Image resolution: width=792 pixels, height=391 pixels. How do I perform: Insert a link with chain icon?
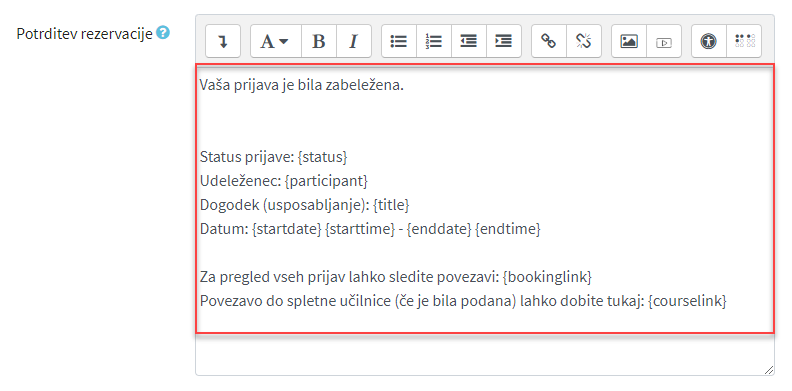(549, 41)
